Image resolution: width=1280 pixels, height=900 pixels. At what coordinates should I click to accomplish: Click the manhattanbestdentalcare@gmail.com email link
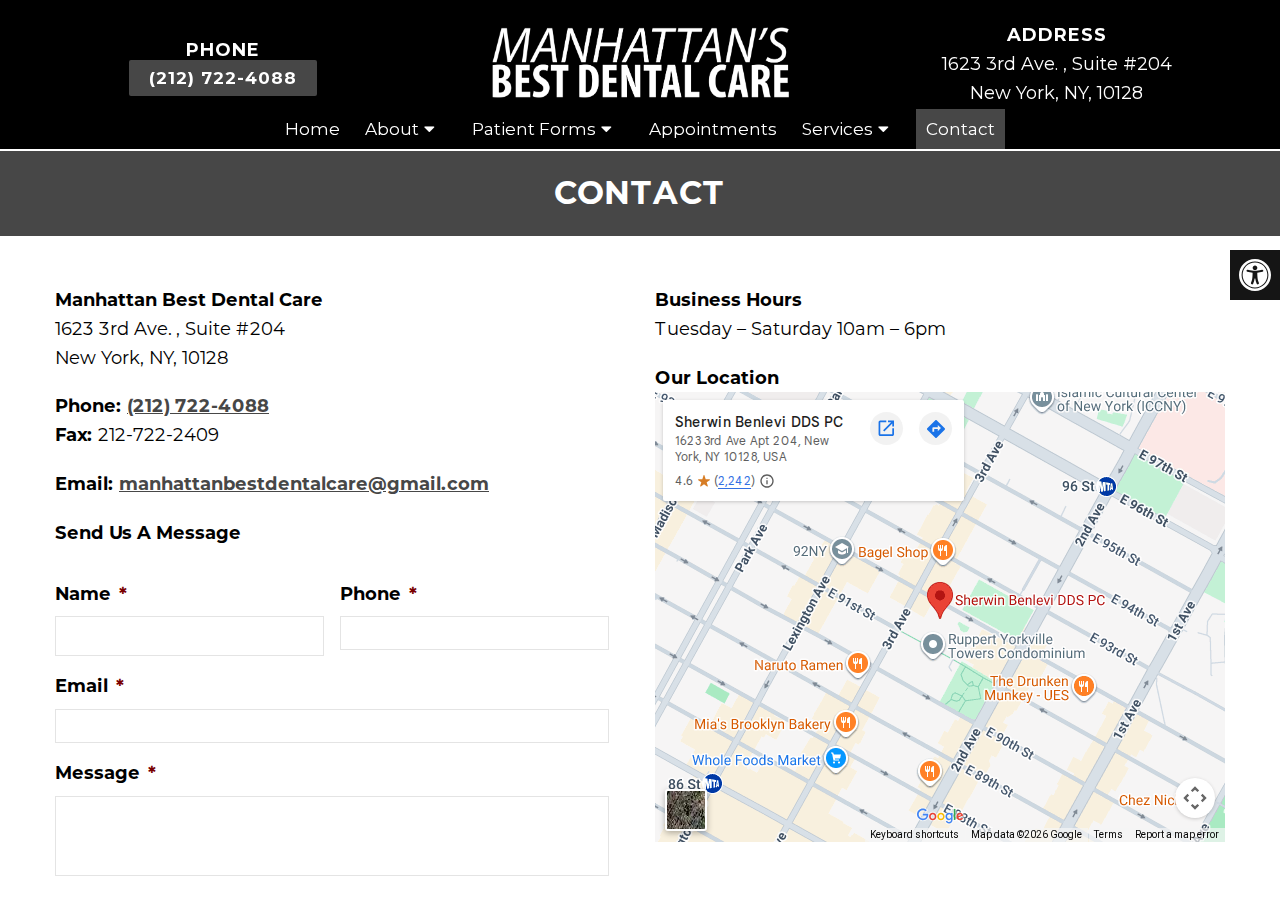[304, 484]
